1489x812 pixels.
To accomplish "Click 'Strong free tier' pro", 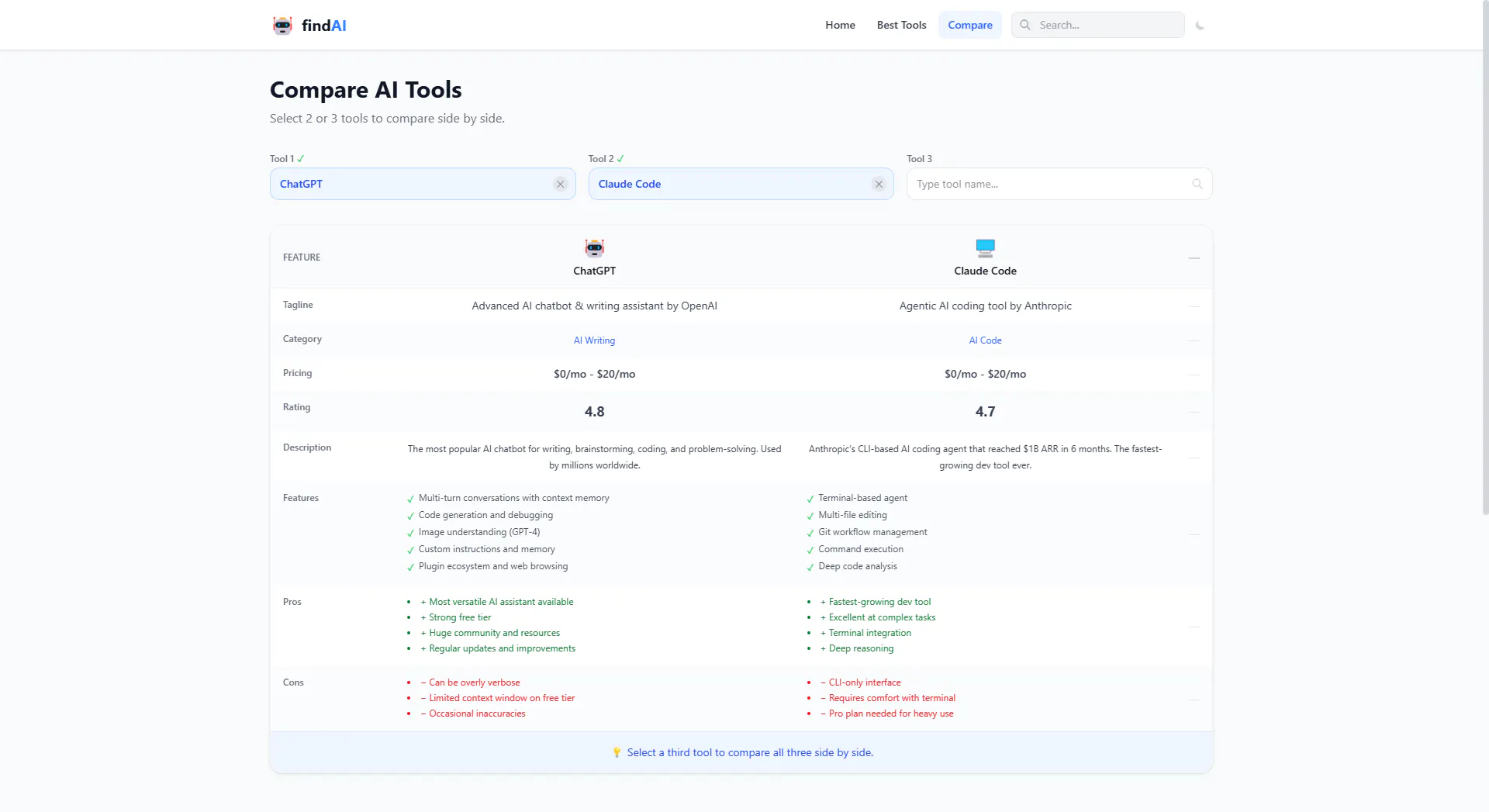I will coord(460,617).
